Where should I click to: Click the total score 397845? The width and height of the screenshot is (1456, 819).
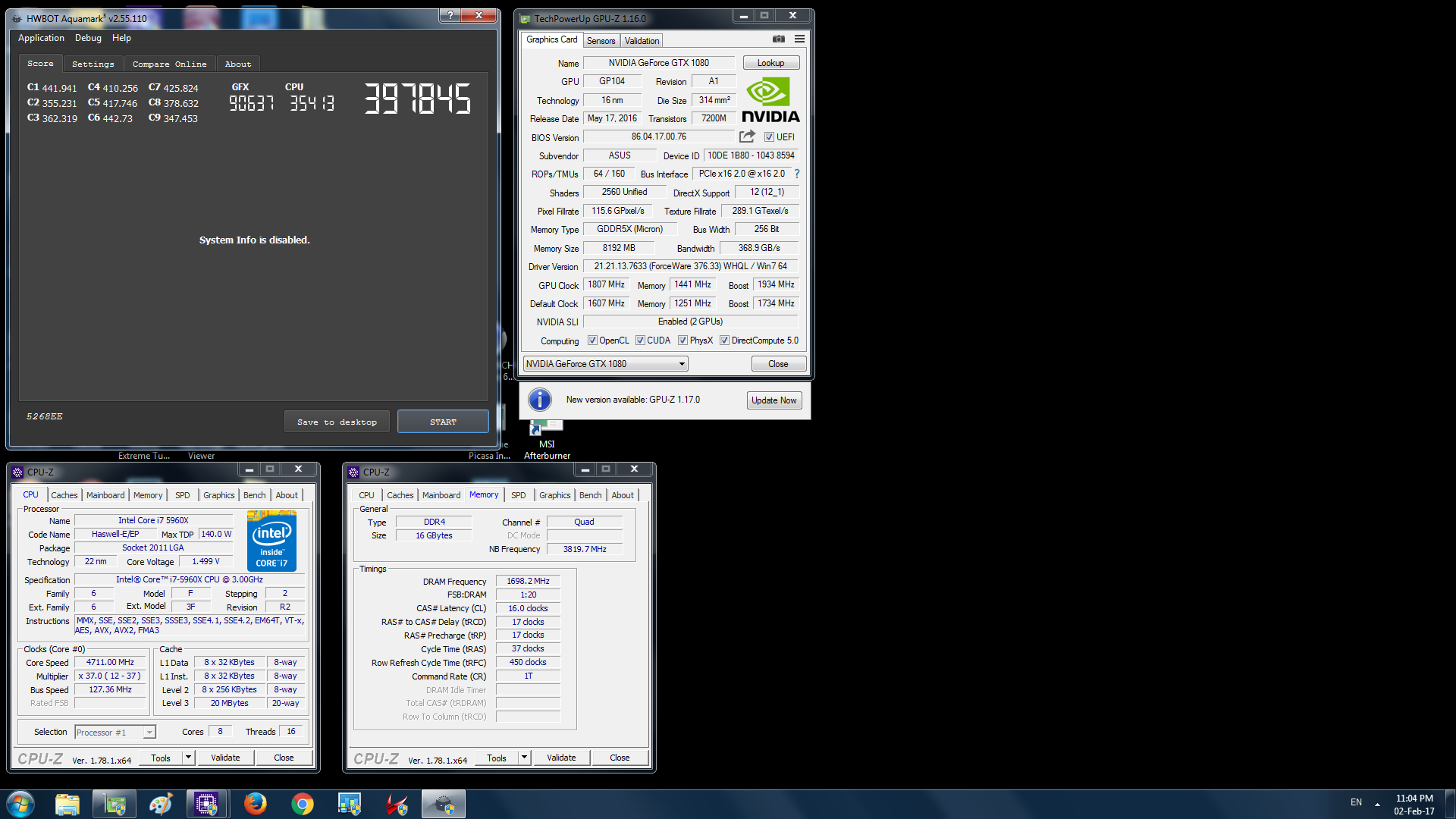click(x=418, y=99)
